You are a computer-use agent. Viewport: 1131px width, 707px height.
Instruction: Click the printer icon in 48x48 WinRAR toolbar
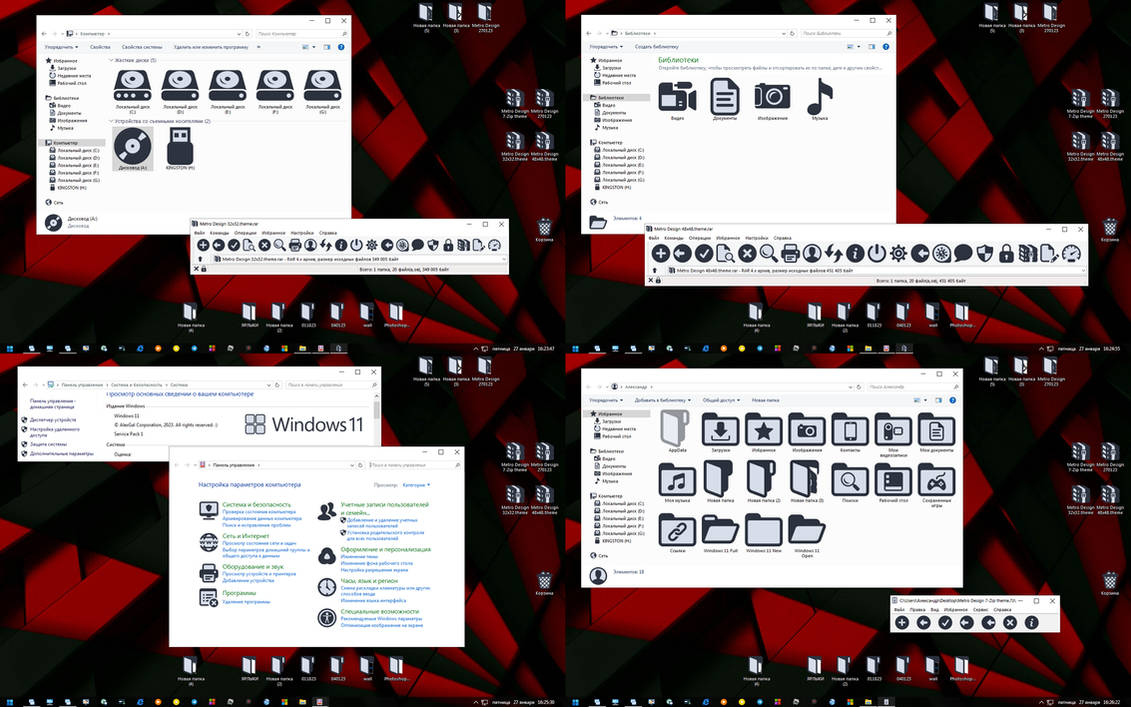[790, 253]
